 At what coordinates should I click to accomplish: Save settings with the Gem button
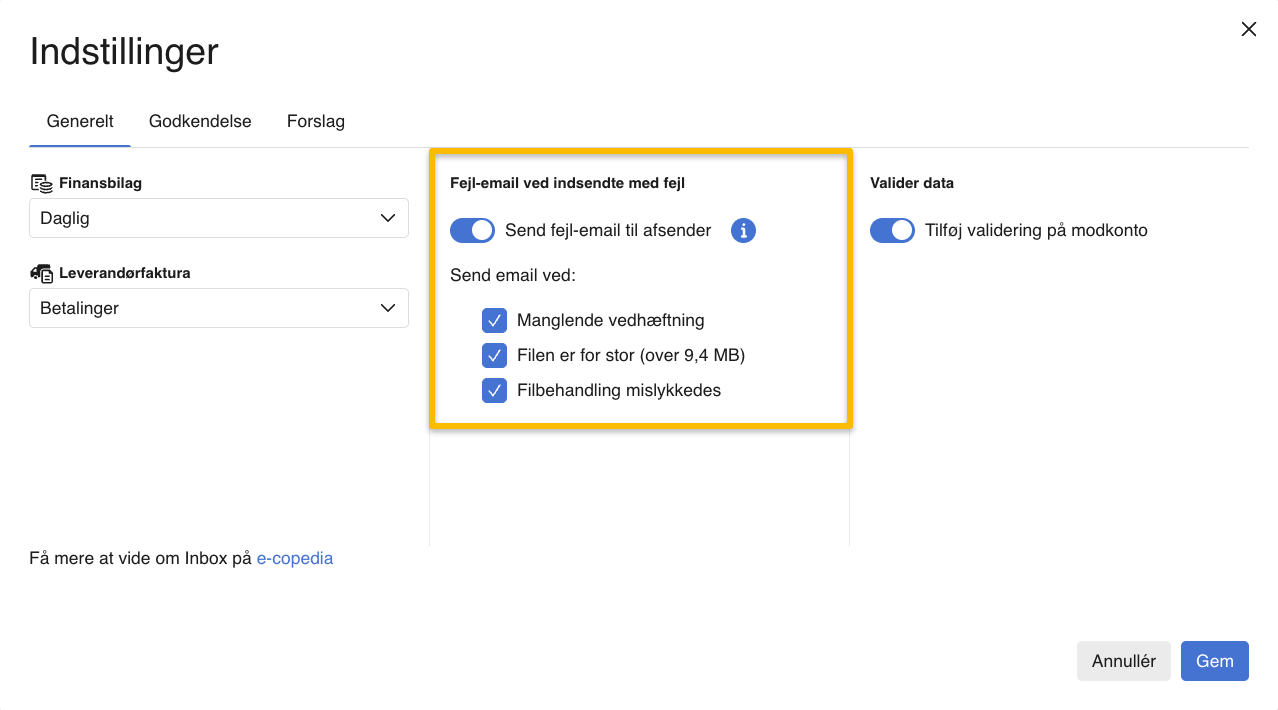pyautogui.click(x=1214, y=661)
